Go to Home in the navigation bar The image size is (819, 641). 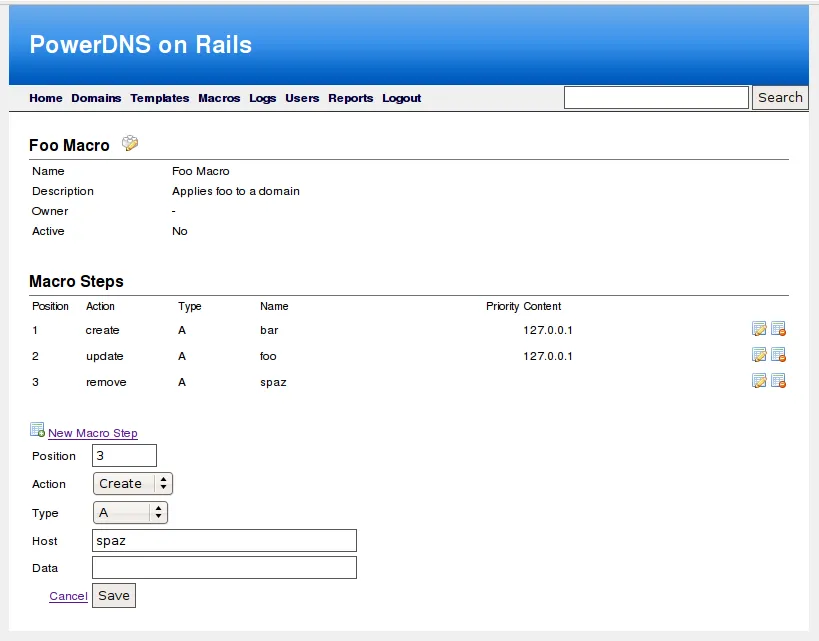46,98
